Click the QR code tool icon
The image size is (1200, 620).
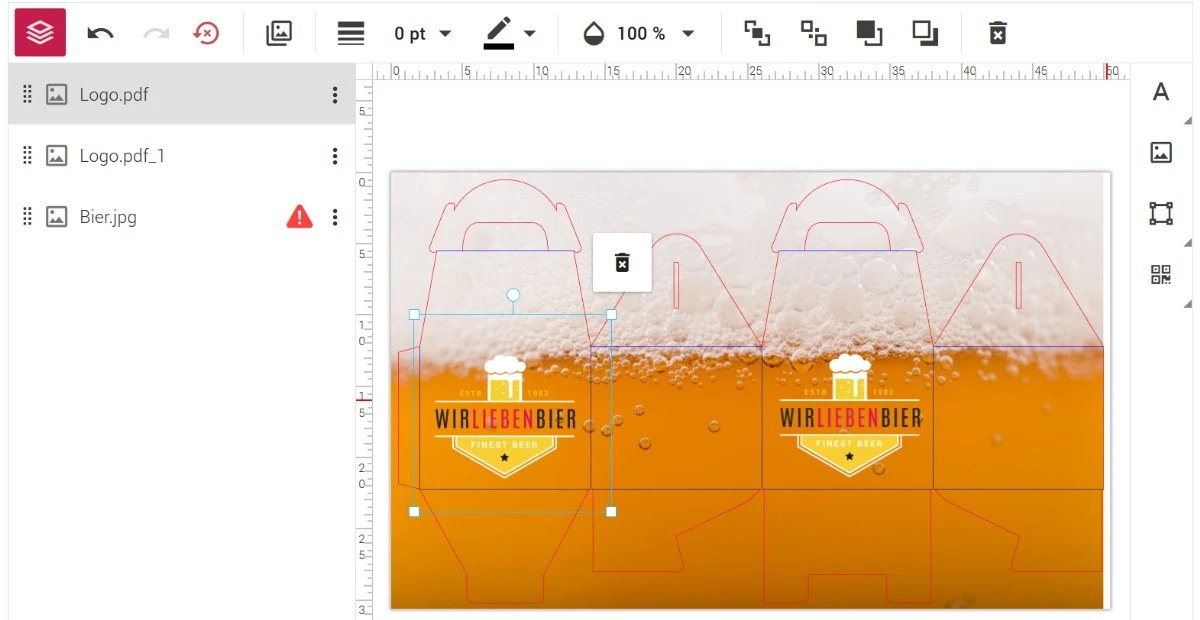point(1161,274)
